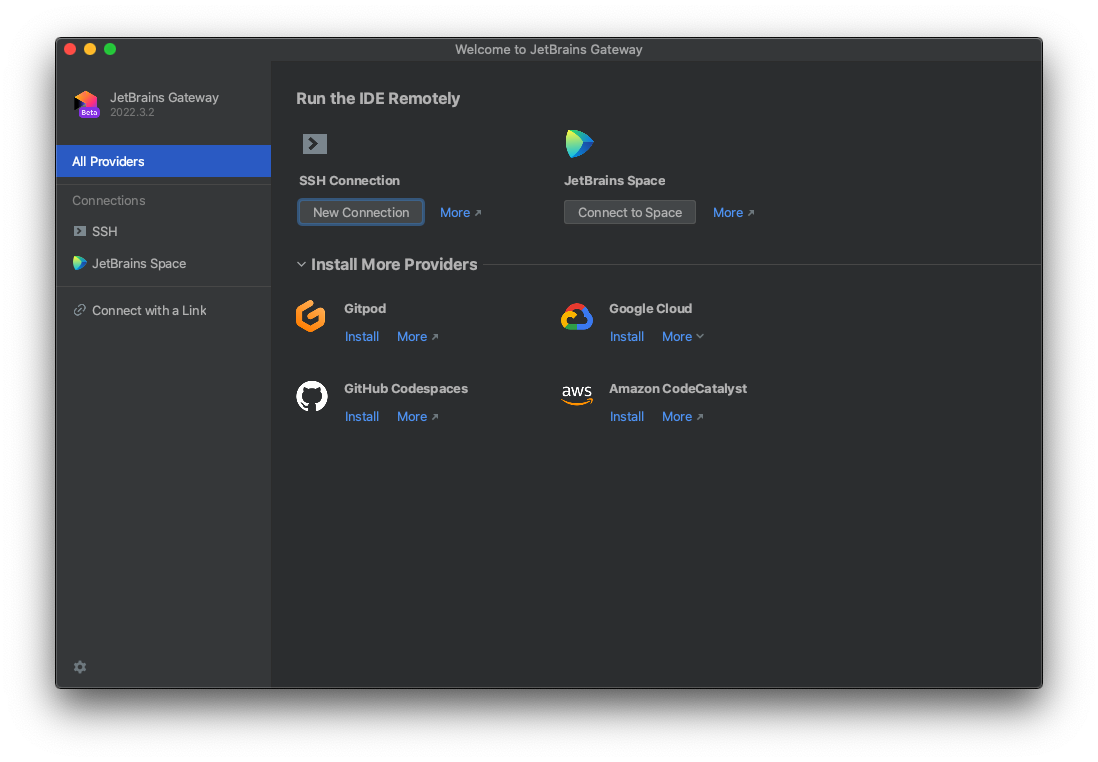Click the Google Cloud logo icon
Image resolution: width=1098 pixels, height=762 pixels.
coord(577,317)
